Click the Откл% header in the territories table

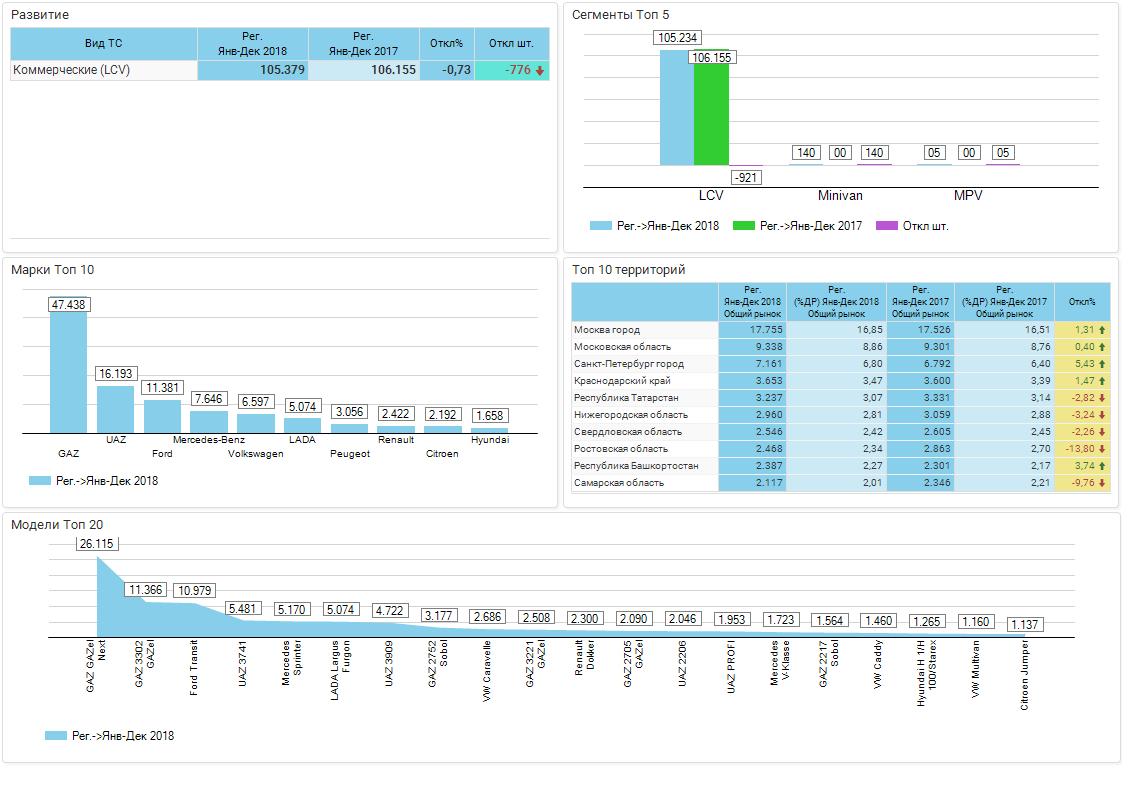tap(1082, 301)
